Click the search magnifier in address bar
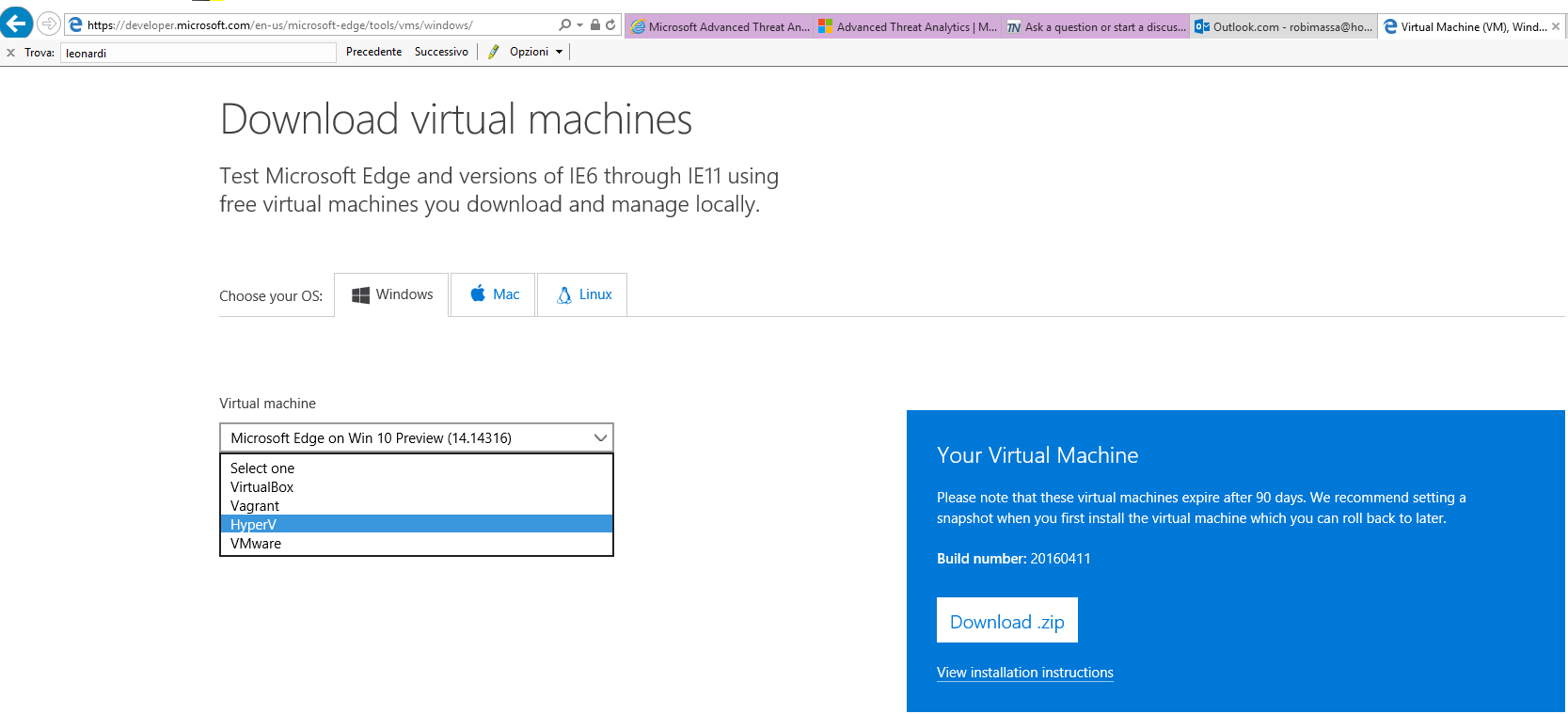The image size is (1568, 714). point(564,25)
